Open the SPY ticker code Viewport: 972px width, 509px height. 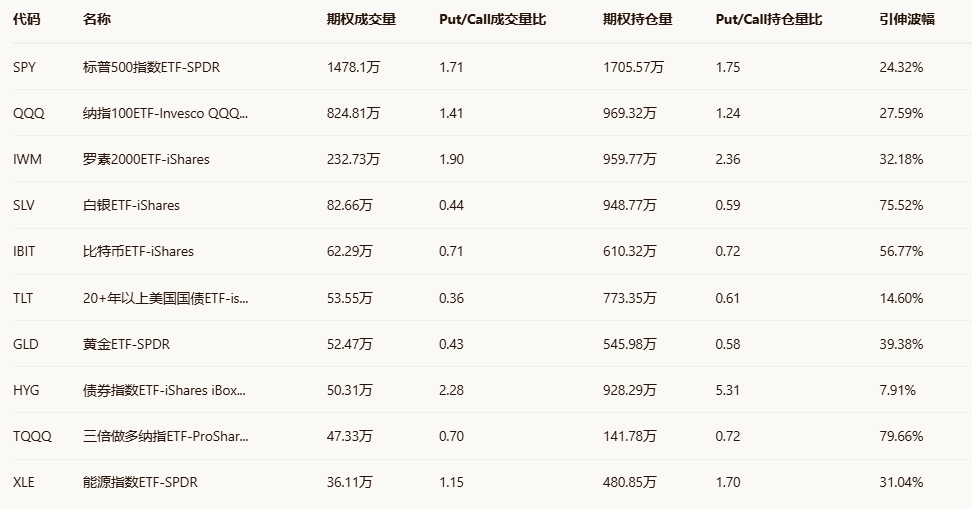[25, 67]
